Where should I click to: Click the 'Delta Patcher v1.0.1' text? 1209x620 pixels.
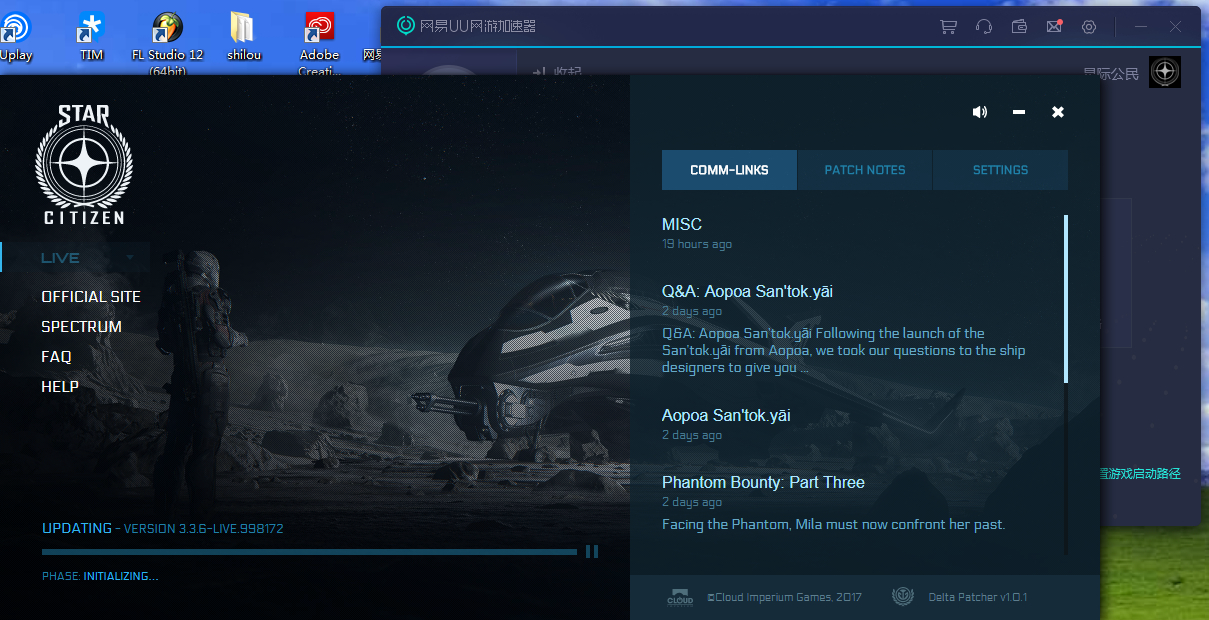coord(978,598)
